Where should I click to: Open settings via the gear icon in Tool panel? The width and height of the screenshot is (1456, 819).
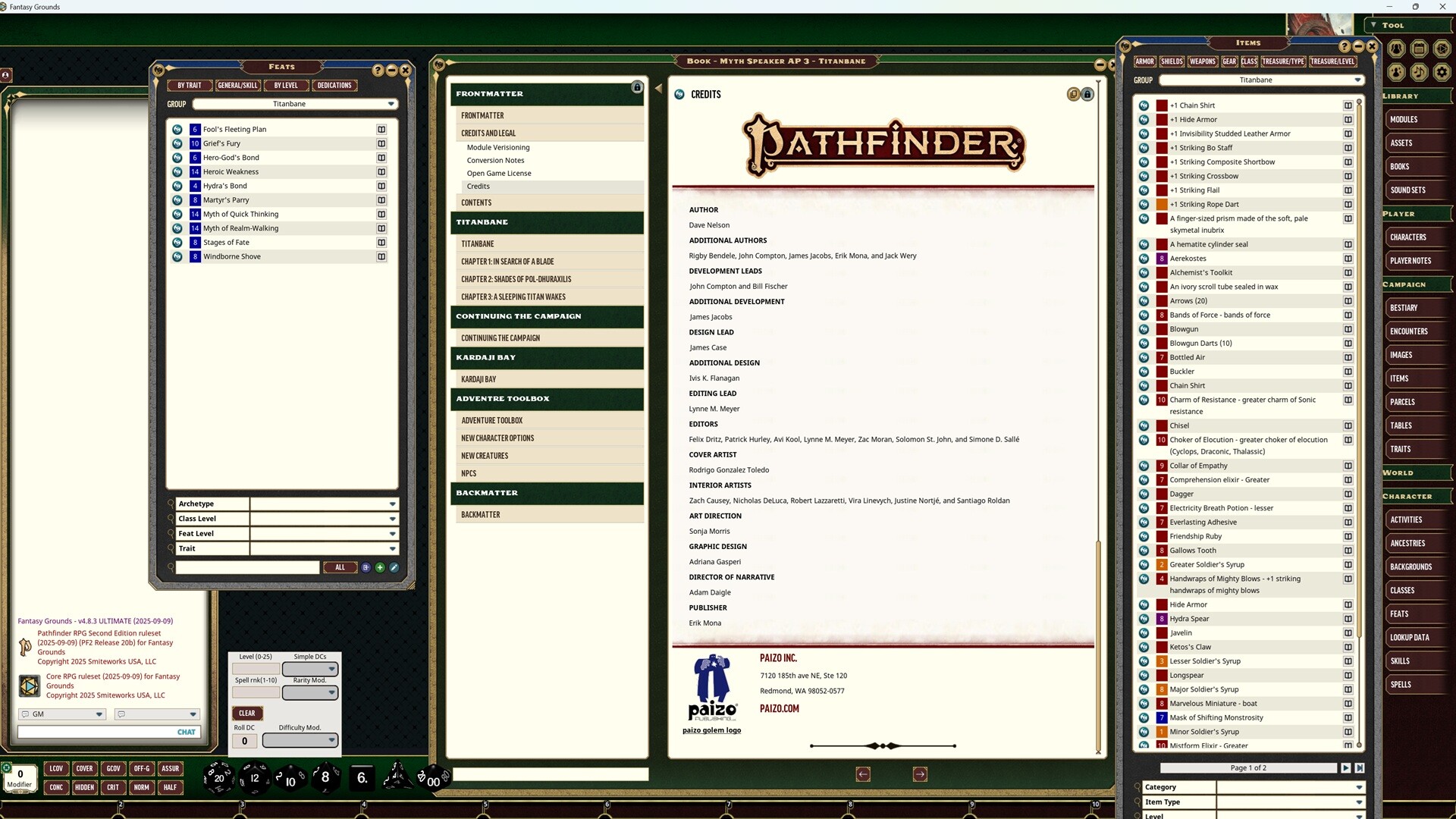pyautogui.click(x=1440, y=73)
